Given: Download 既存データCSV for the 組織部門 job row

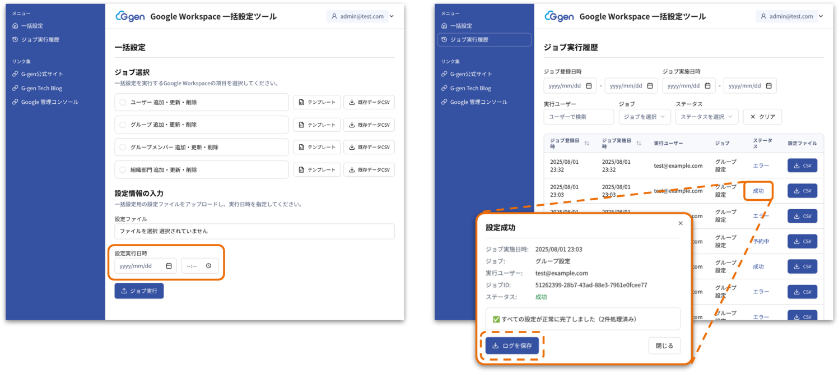Looking at the screenshot, I should click(x=369, y=170).
